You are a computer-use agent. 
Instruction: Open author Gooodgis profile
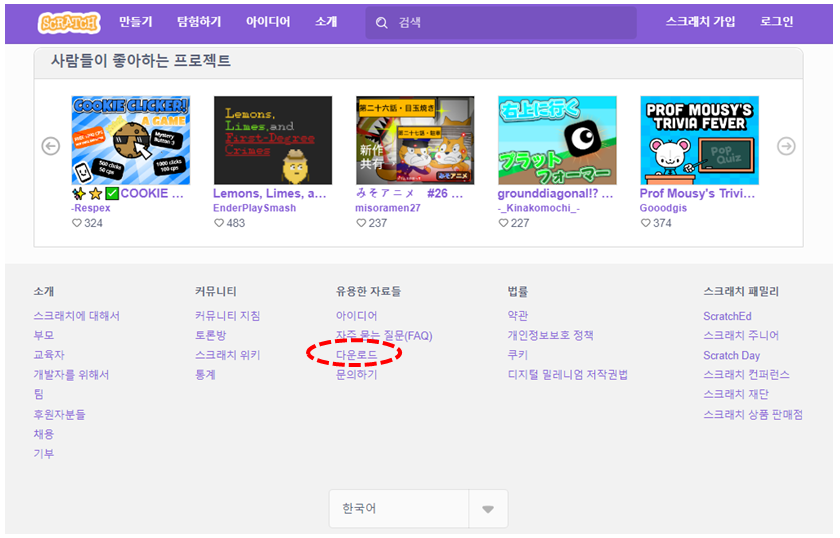[x=663, y=208]
